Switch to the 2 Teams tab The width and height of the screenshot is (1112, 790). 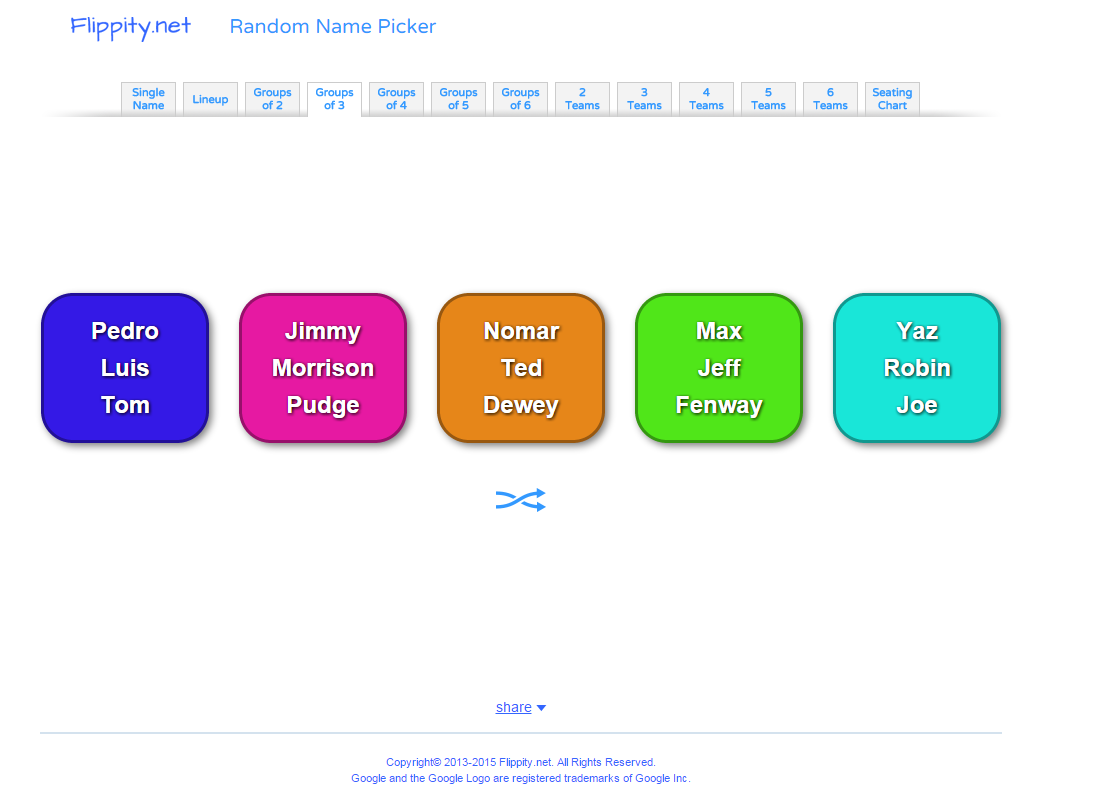[582, 98]
